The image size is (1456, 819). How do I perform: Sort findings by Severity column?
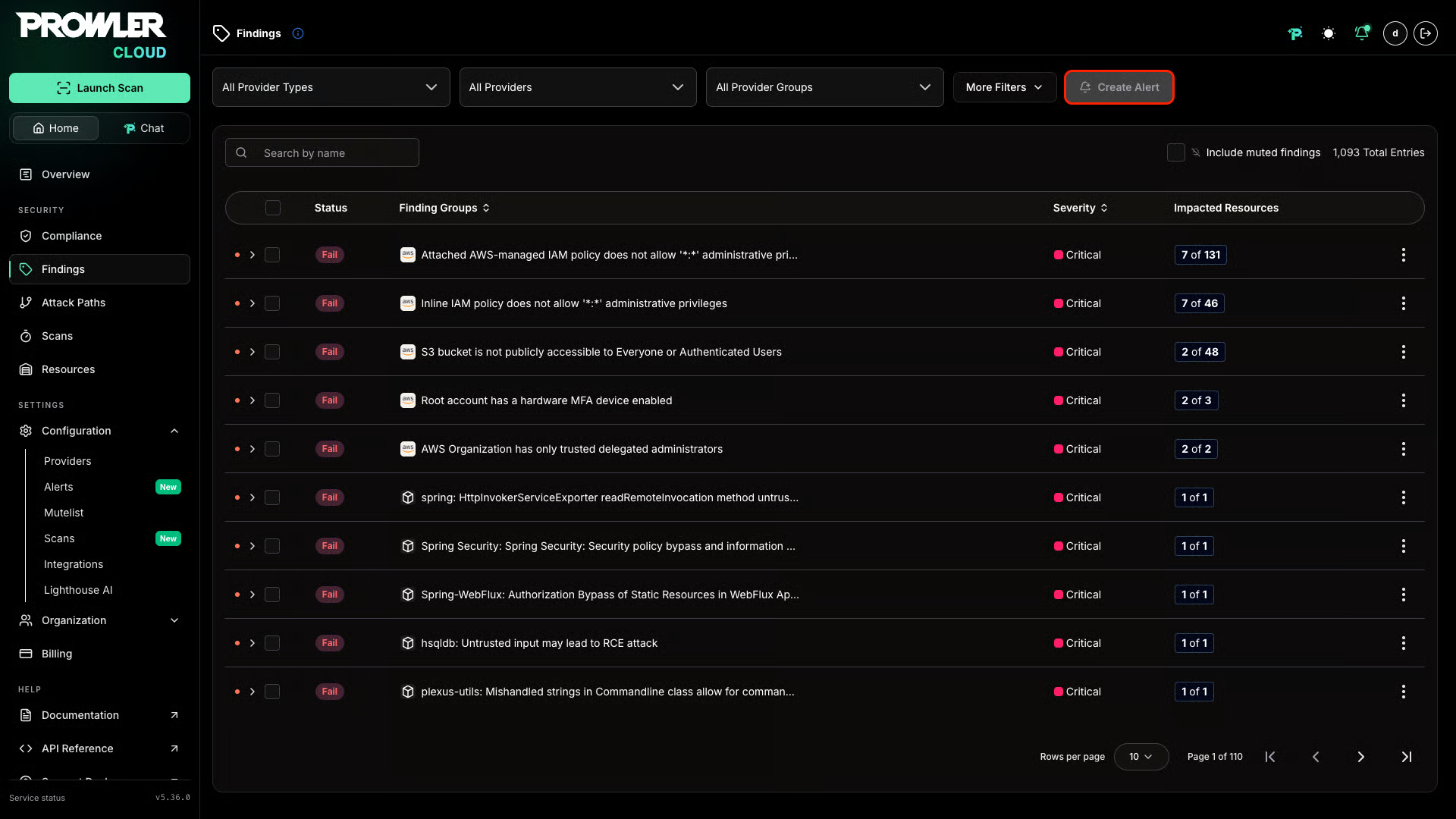pyautogui.click(x=1080, y=208)
